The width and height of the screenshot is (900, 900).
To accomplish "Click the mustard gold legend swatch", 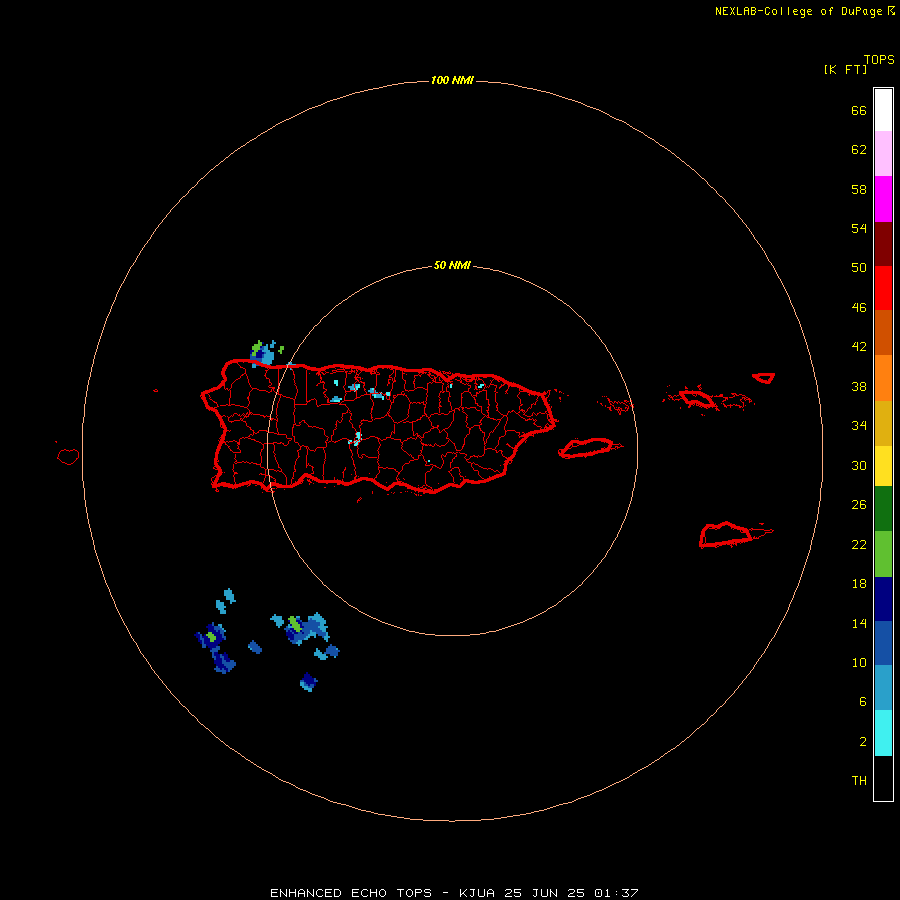I will (883, 423).
